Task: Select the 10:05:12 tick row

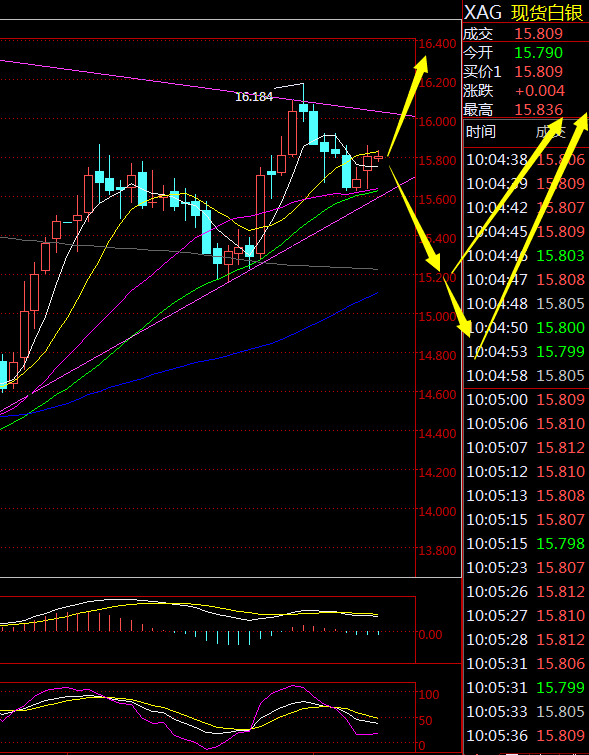Action: (x=525, y=471)
